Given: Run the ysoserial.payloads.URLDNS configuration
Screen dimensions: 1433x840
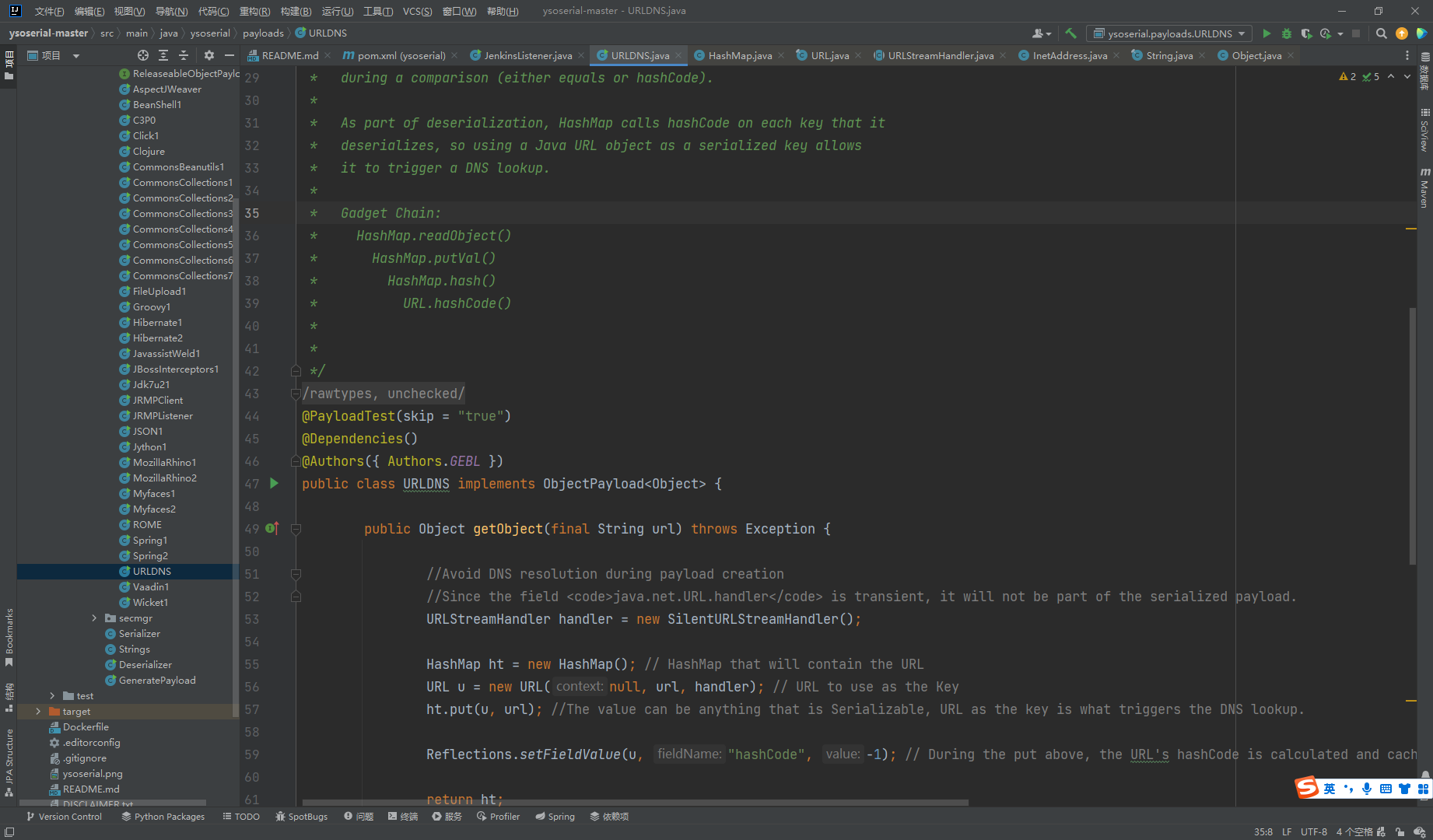Looking at the screenshot, I should tap(1267, 33).
